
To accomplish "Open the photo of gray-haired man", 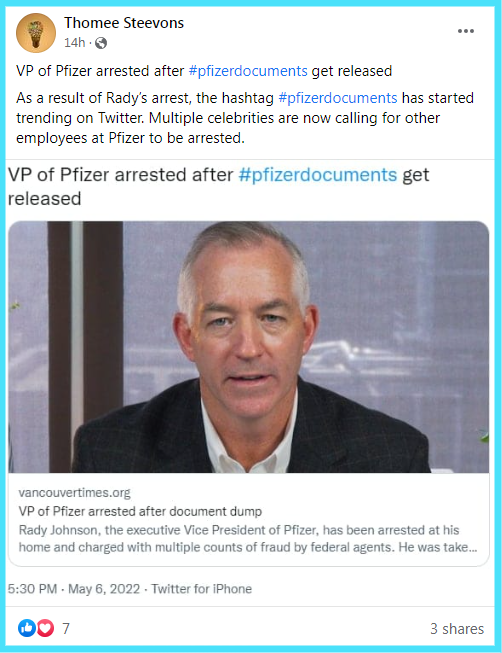I will [249, 347].
